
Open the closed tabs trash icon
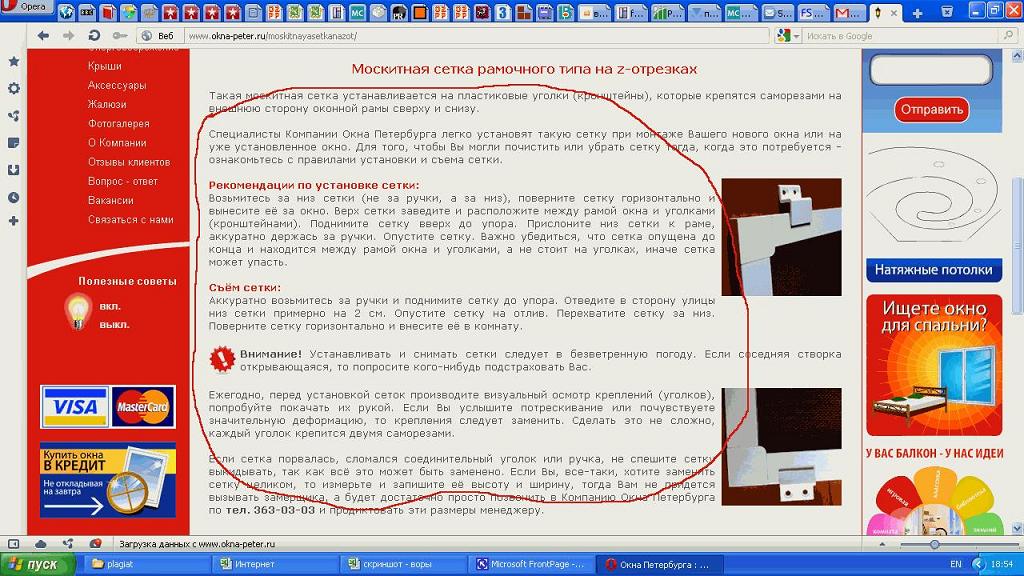[947, 12]
